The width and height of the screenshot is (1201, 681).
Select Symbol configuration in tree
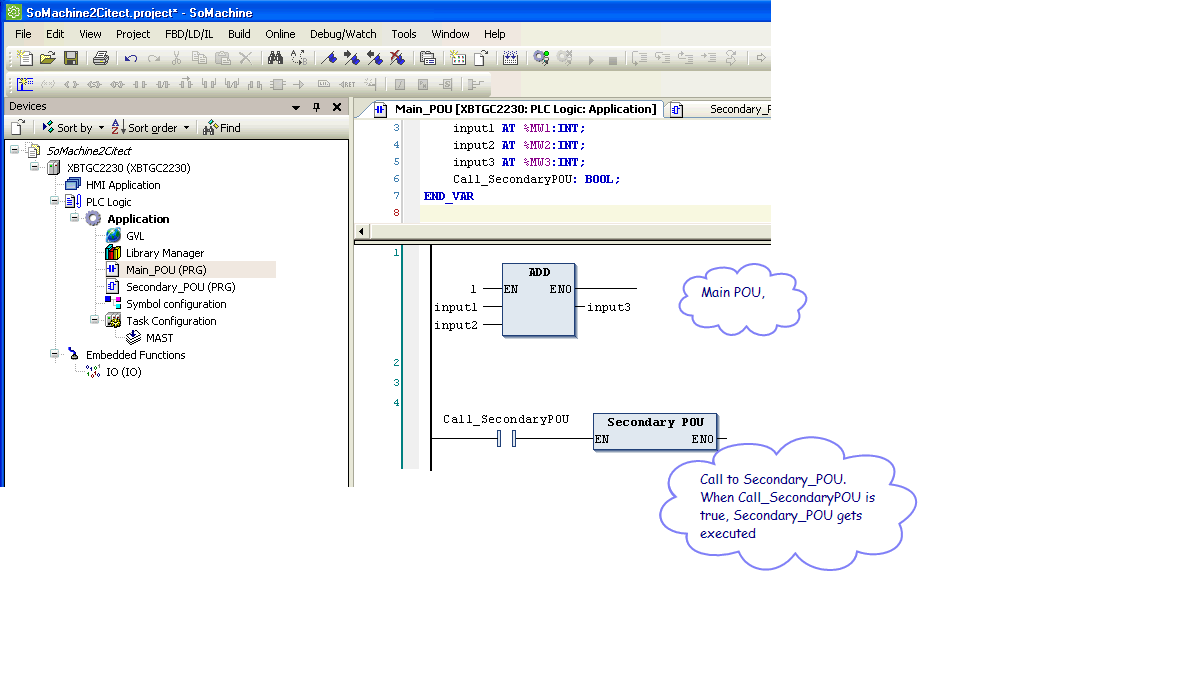coord(176,304)
